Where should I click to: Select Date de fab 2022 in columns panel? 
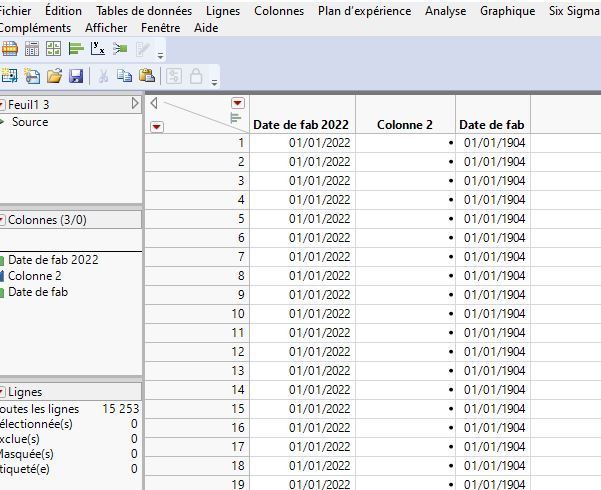(x=53, y=260)
